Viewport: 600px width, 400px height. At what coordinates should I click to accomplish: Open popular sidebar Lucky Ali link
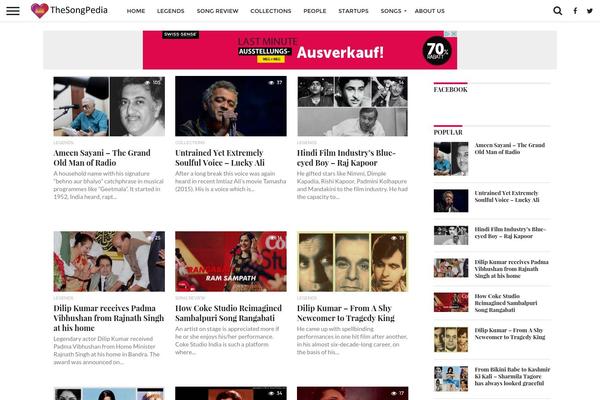pos(507,196)
